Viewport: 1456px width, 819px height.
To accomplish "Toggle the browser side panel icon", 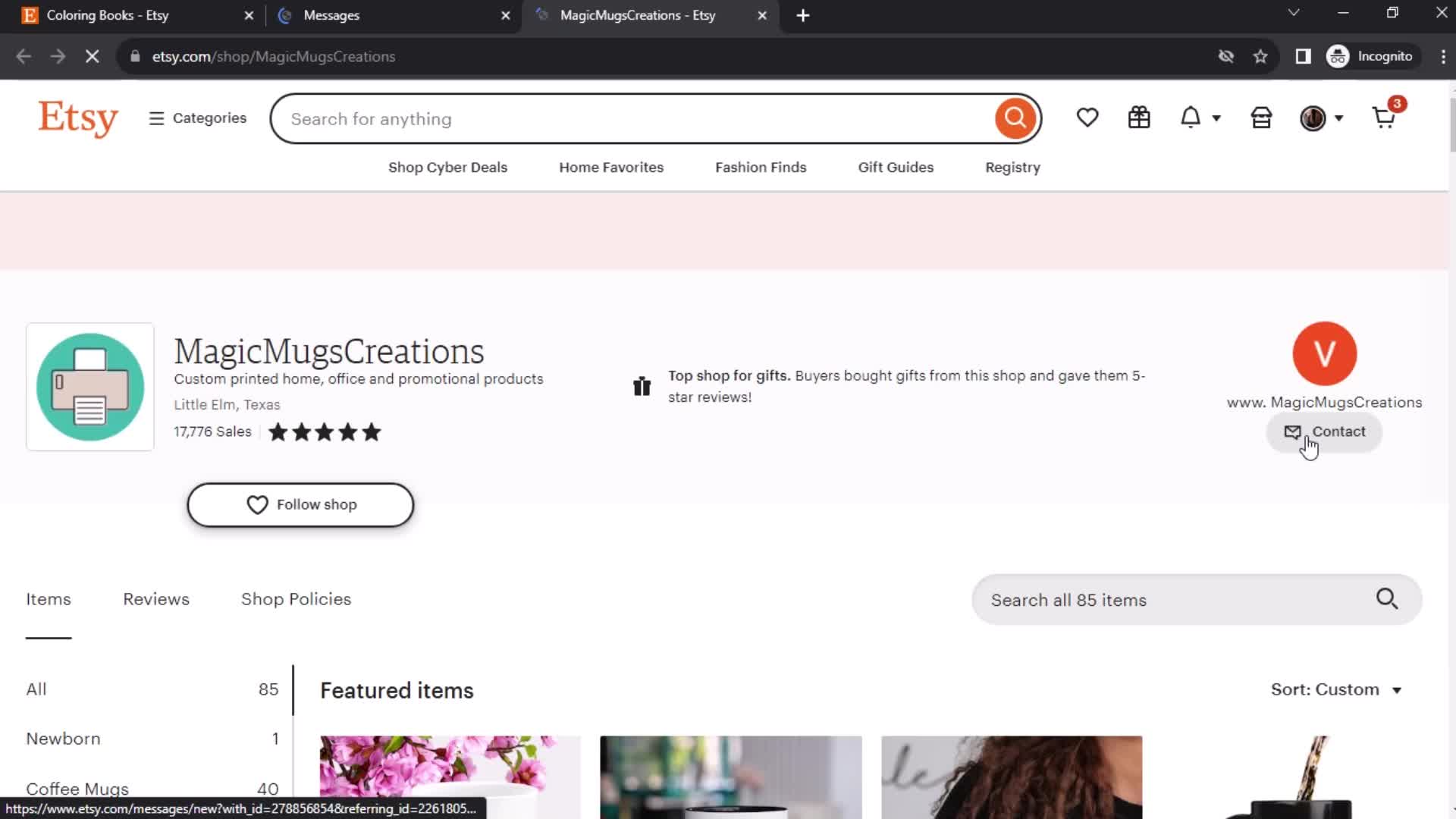I will [1303, 57].
